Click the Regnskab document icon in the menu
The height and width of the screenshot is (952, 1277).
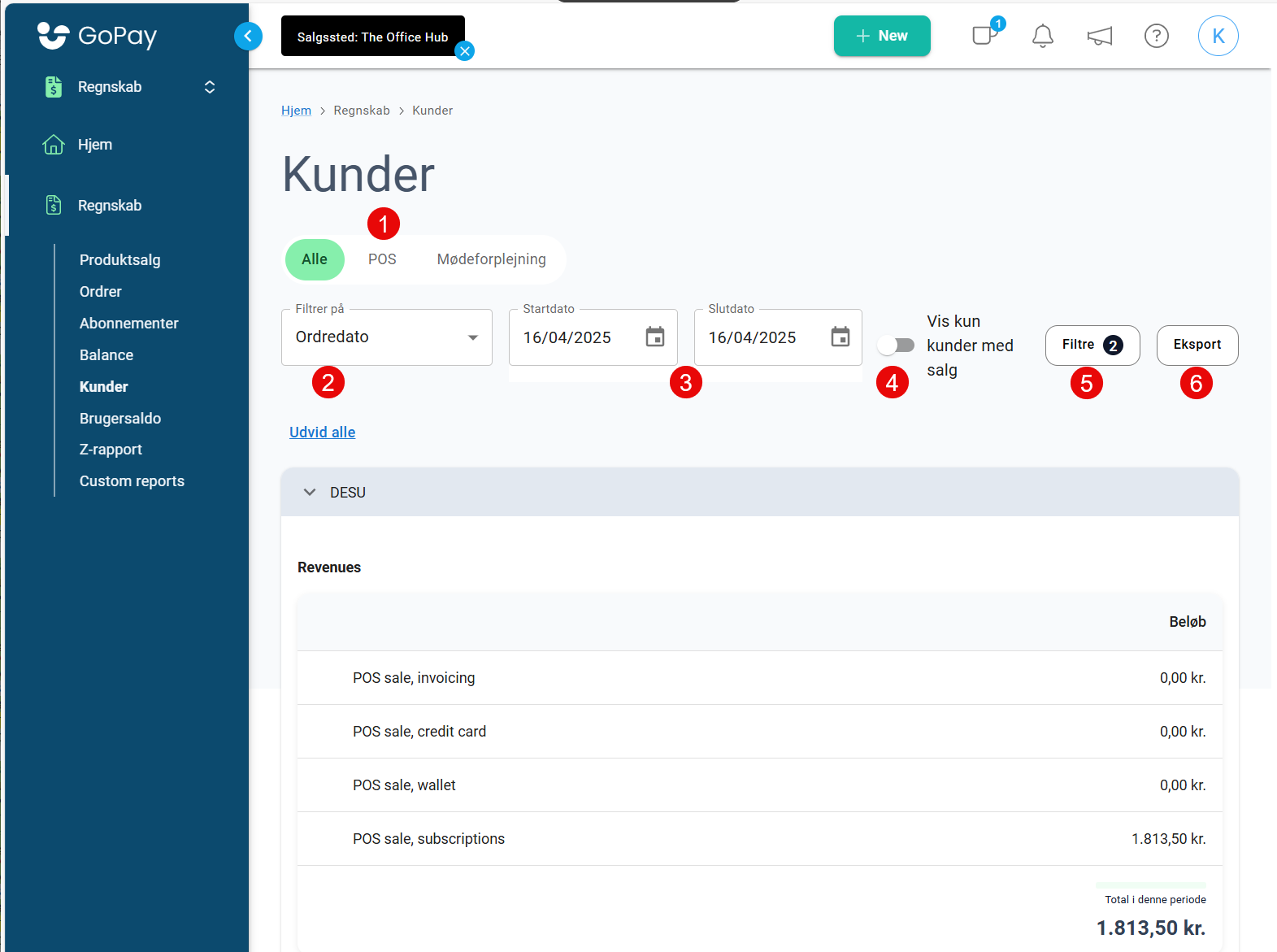click(x=54, y=206)
